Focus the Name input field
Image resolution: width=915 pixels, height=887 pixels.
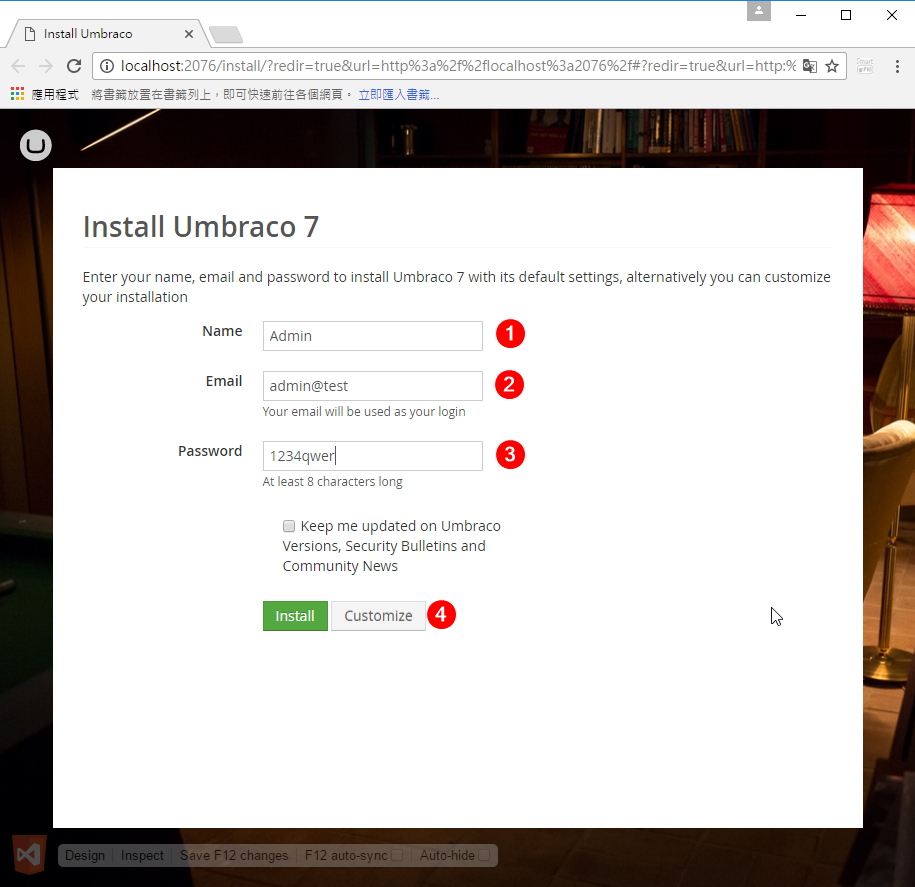point(372,336)
